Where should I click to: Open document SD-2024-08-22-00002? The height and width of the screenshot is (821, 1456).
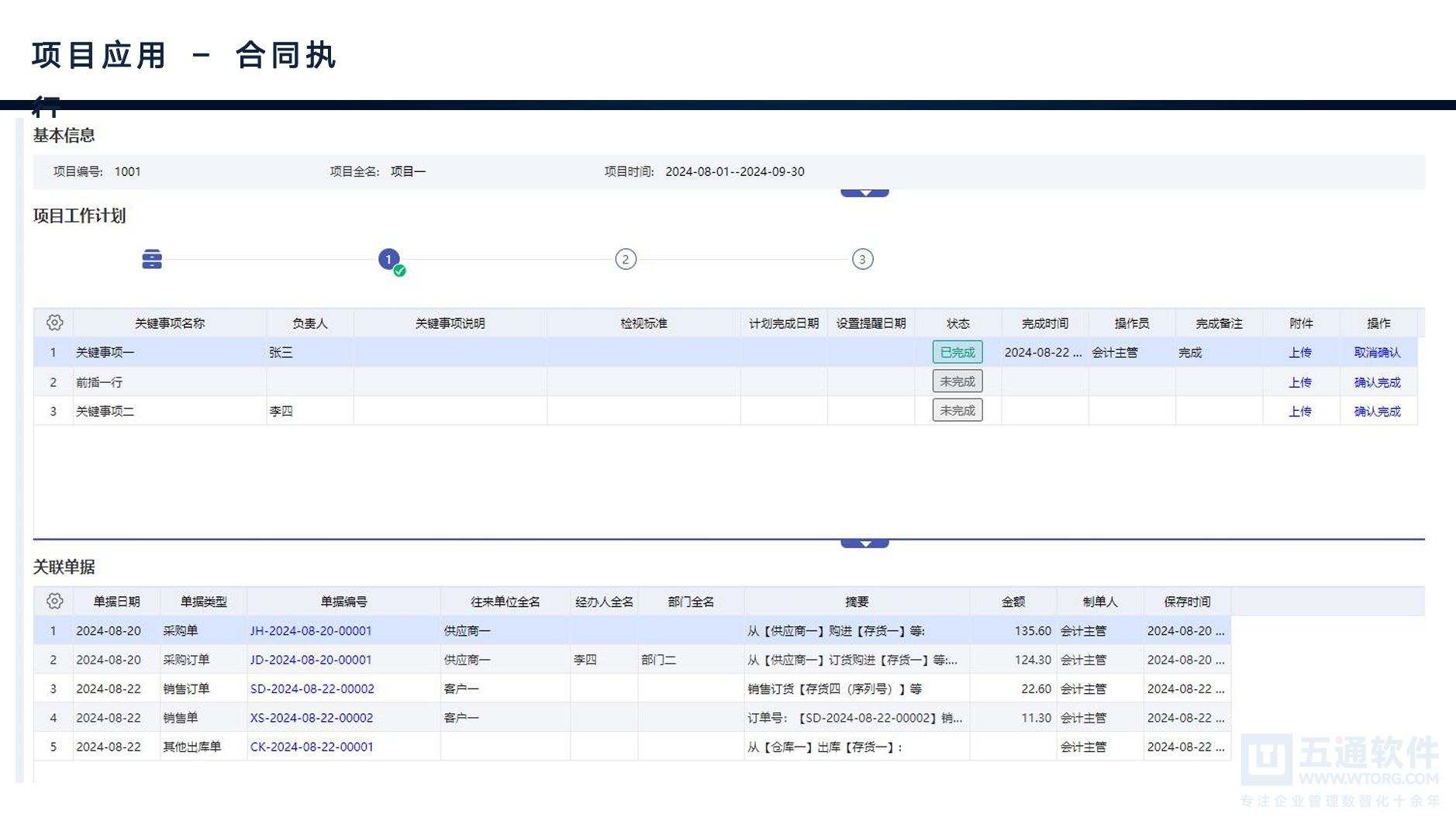pos(312,689)
